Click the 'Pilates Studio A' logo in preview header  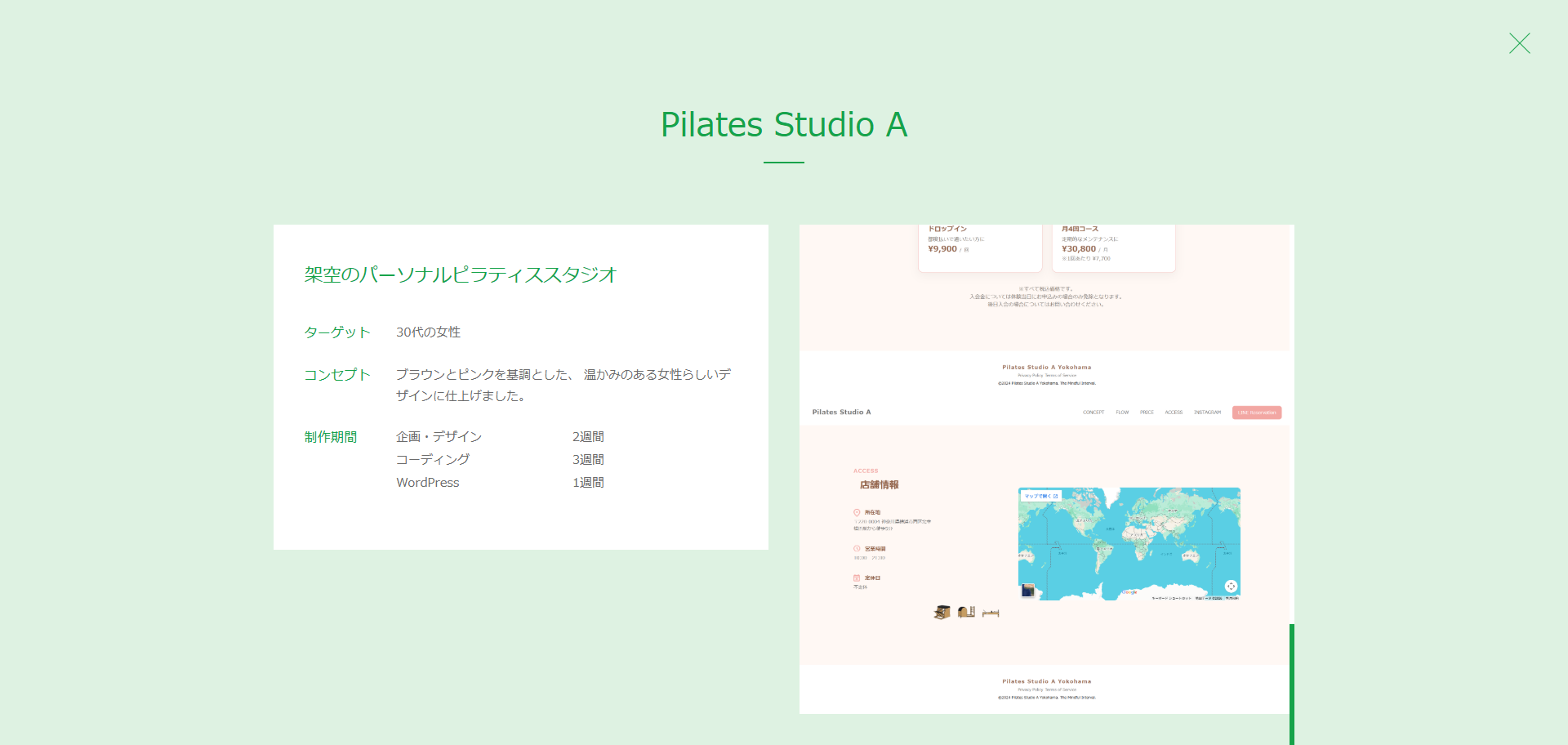click(841, 413)
